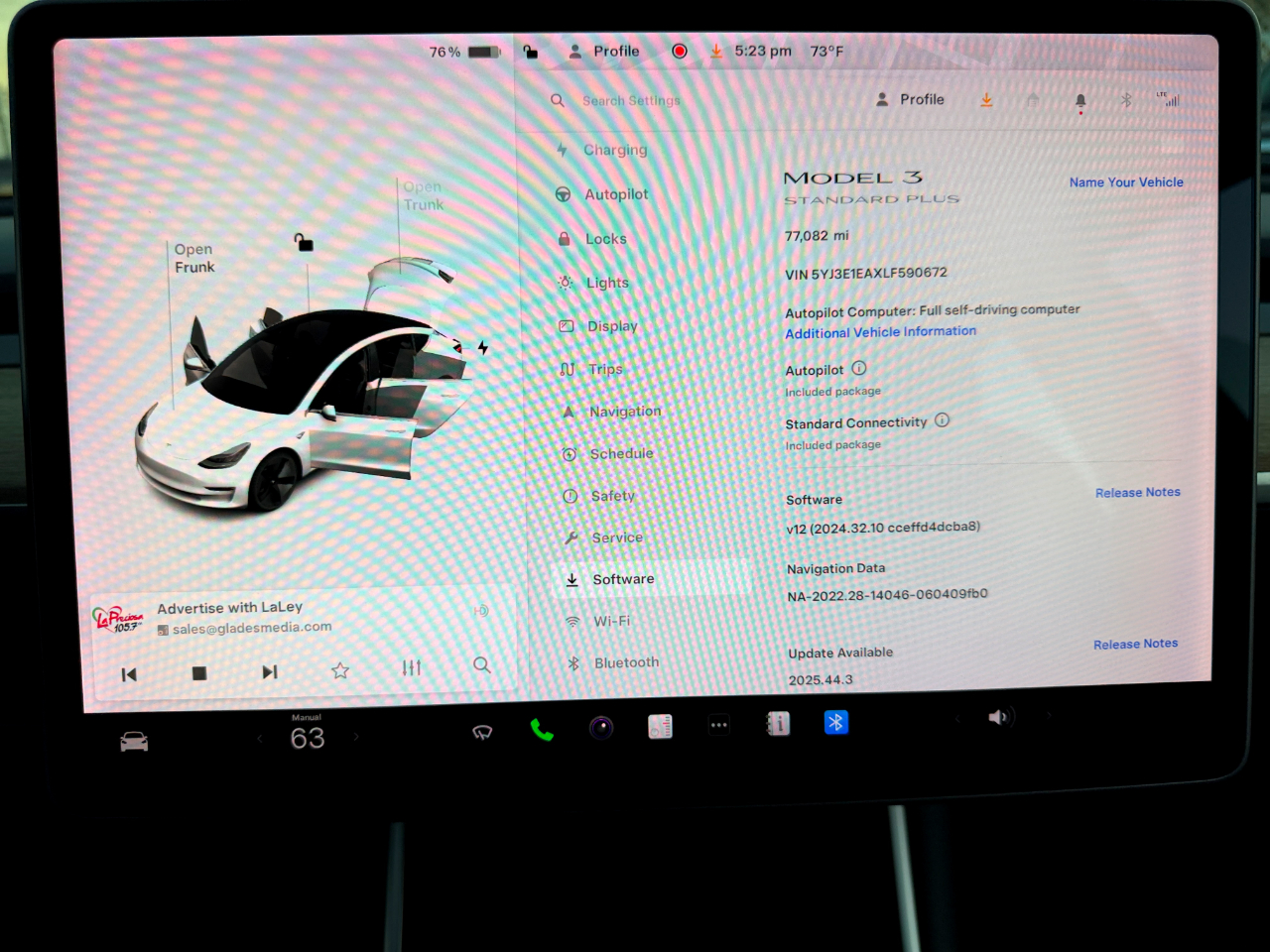Screen dimensions: 1270x952
Task: Tap the notifications bell icon
Action: click(1080, 100)
